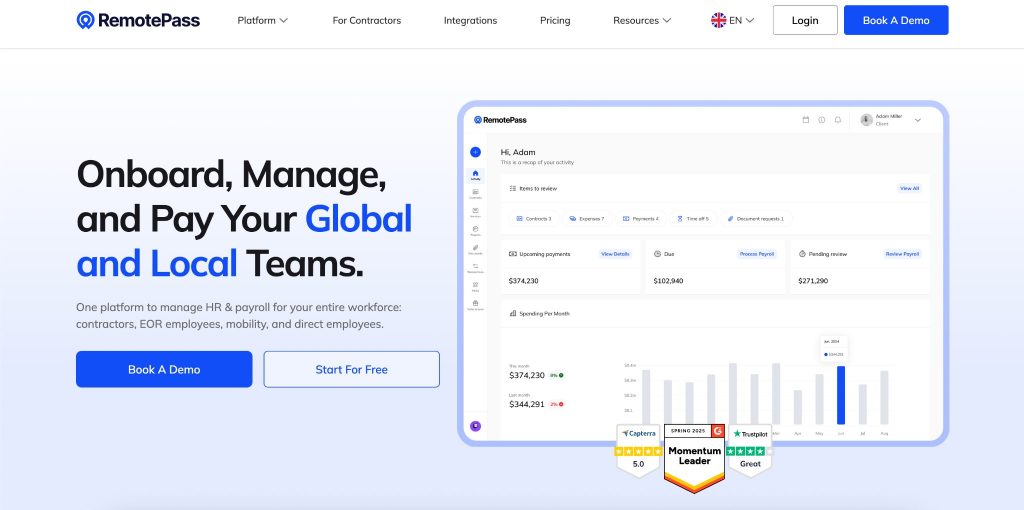Expand the Platform menu chevron
Image resolution: width=1024 pixels, height=510 pixels.
pyautogui.click(x=283, y=20)
